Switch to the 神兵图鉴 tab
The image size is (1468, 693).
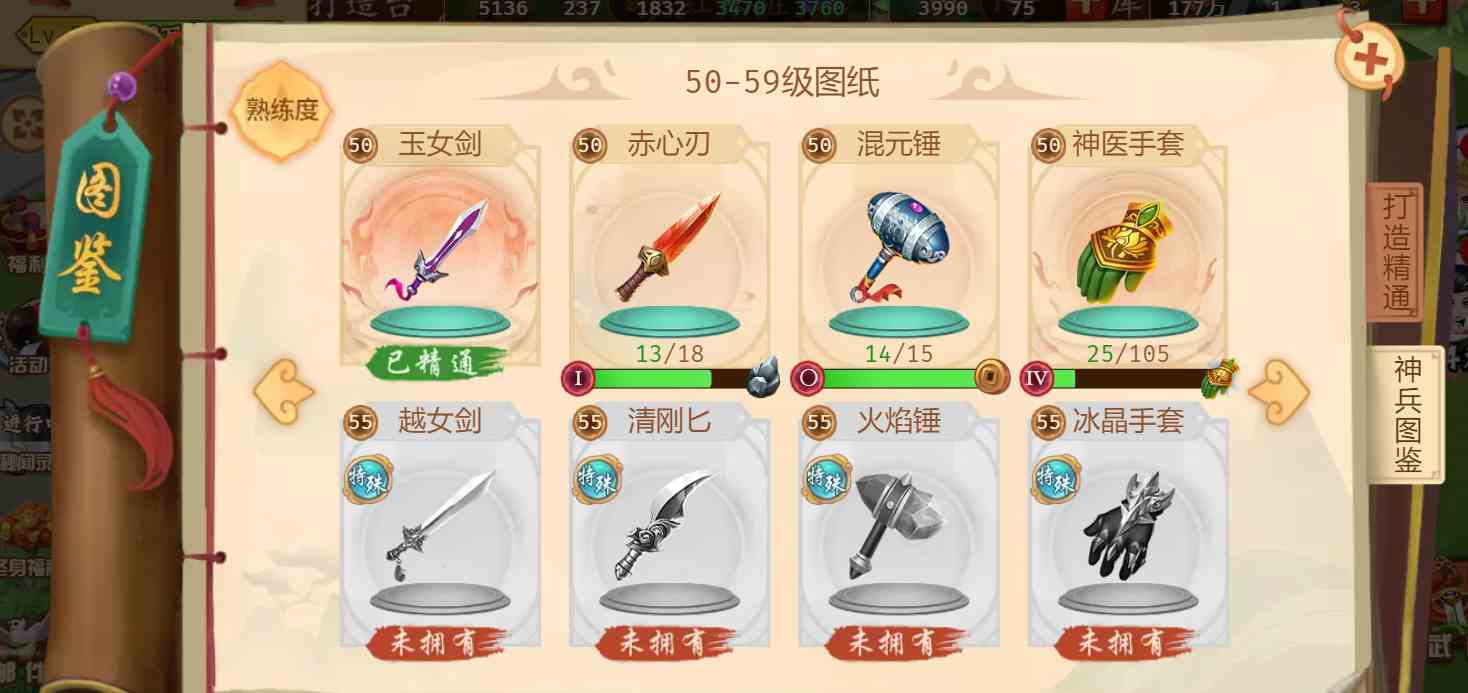pos(1406,414)
